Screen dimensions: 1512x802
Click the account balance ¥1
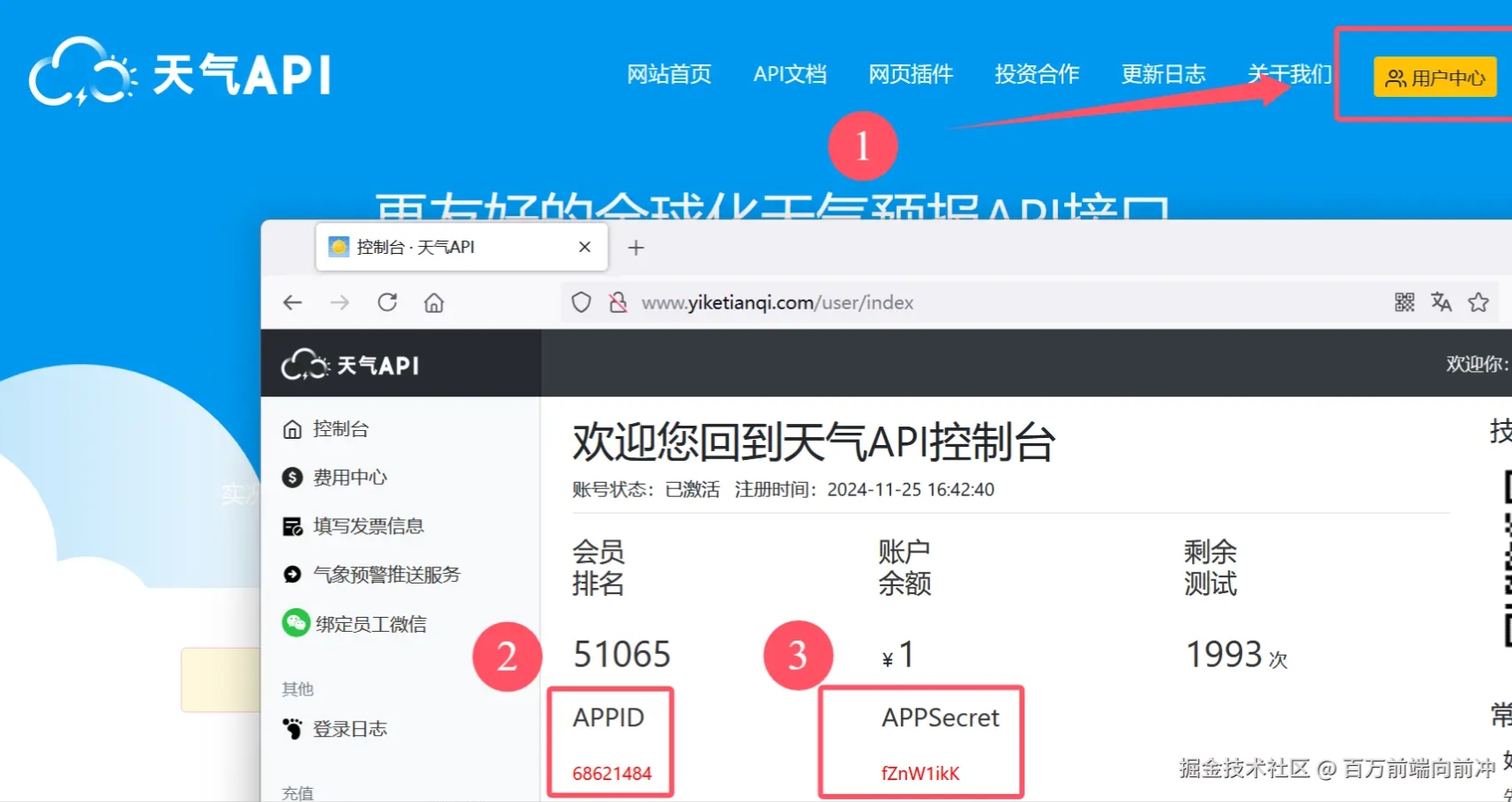(898, 655)
